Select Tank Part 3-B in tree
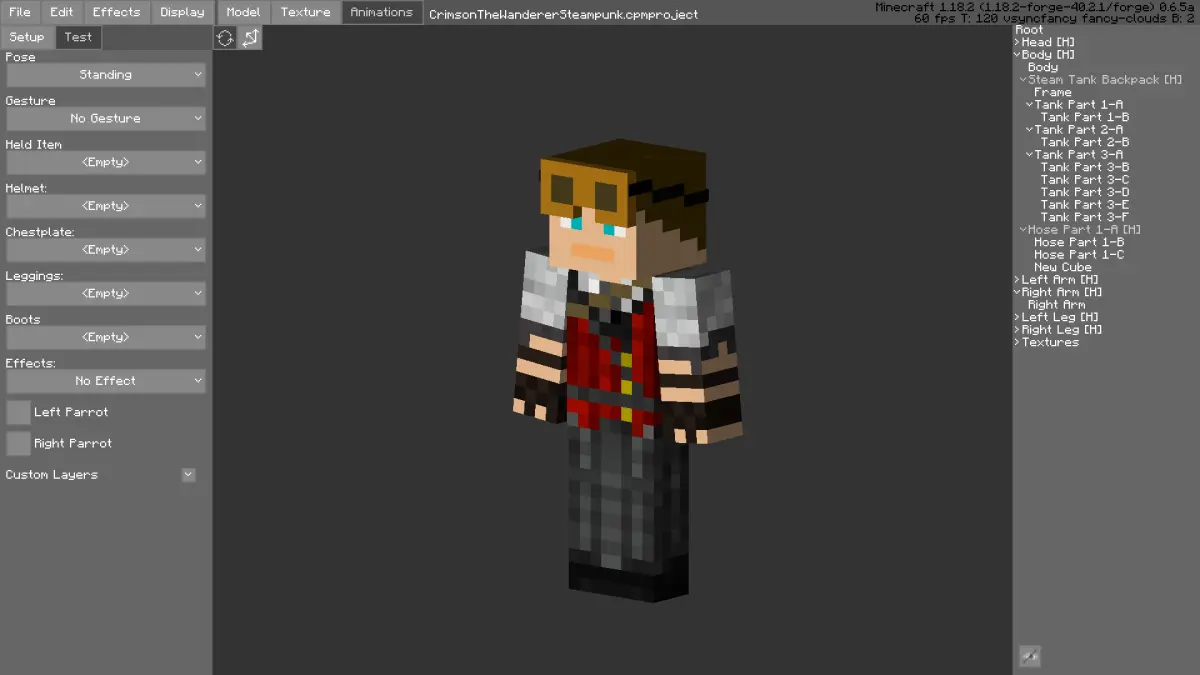 pyautogui.click(x=1085, y=168)
